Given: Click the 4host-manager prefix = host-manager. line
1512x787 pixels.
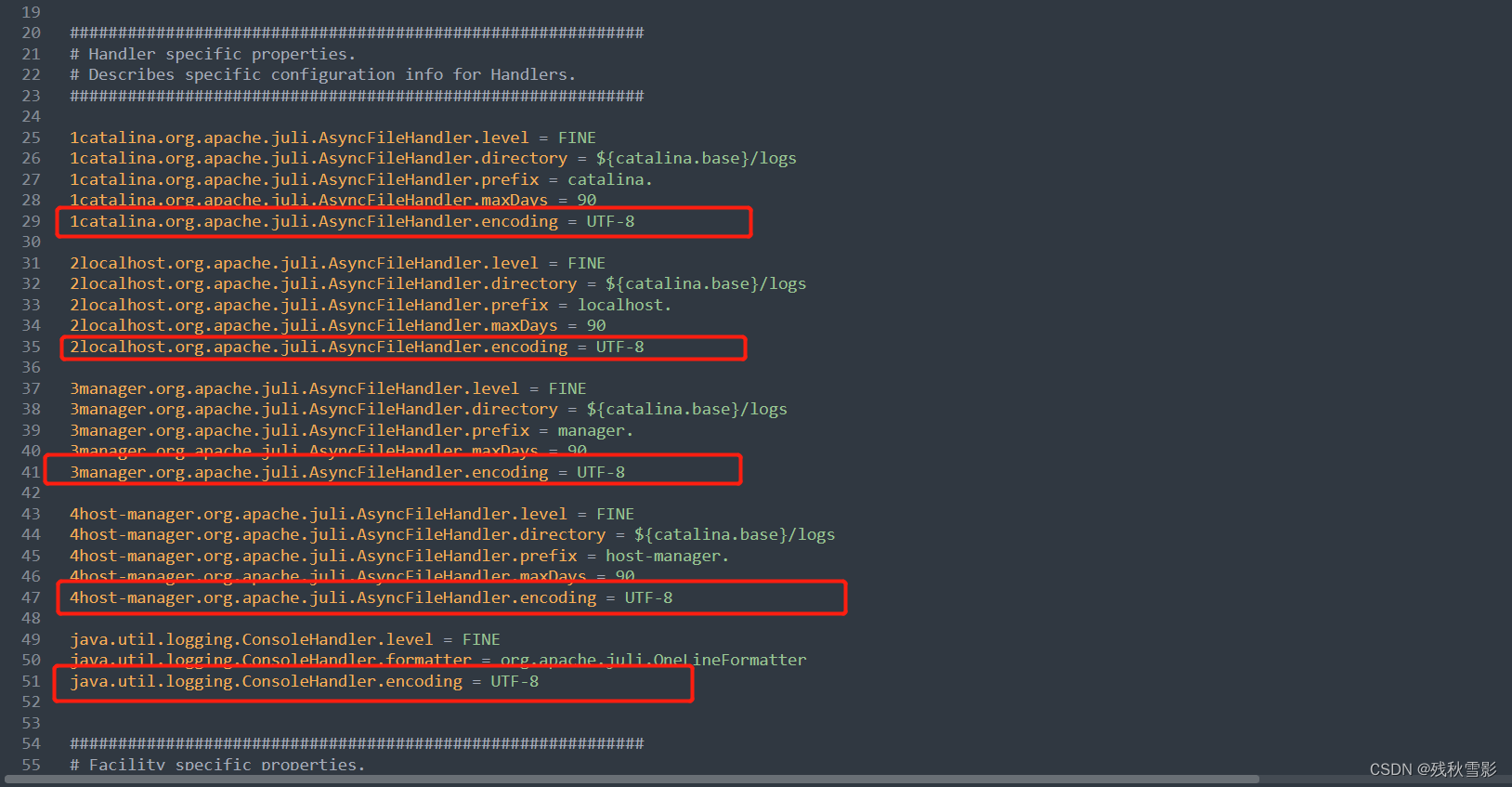Looking at the screenshot, I should click(x=399, y=556).
